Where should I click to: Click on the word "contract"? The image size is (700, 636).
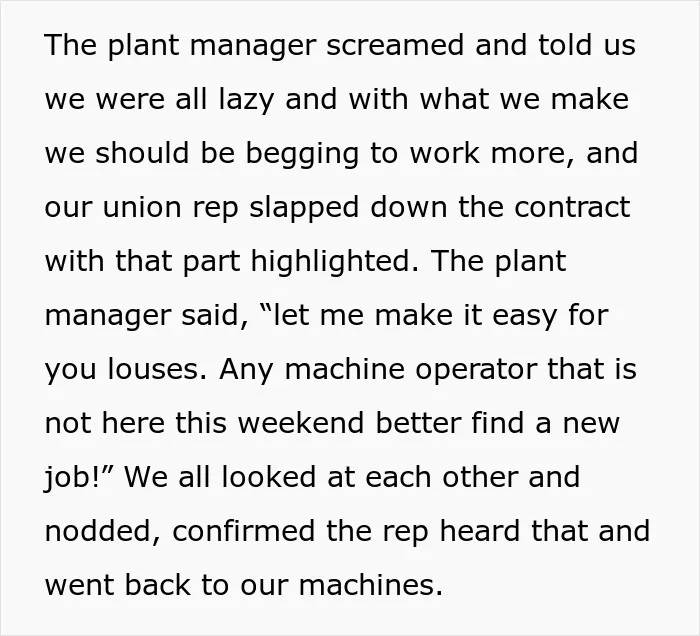pos(572,208)
